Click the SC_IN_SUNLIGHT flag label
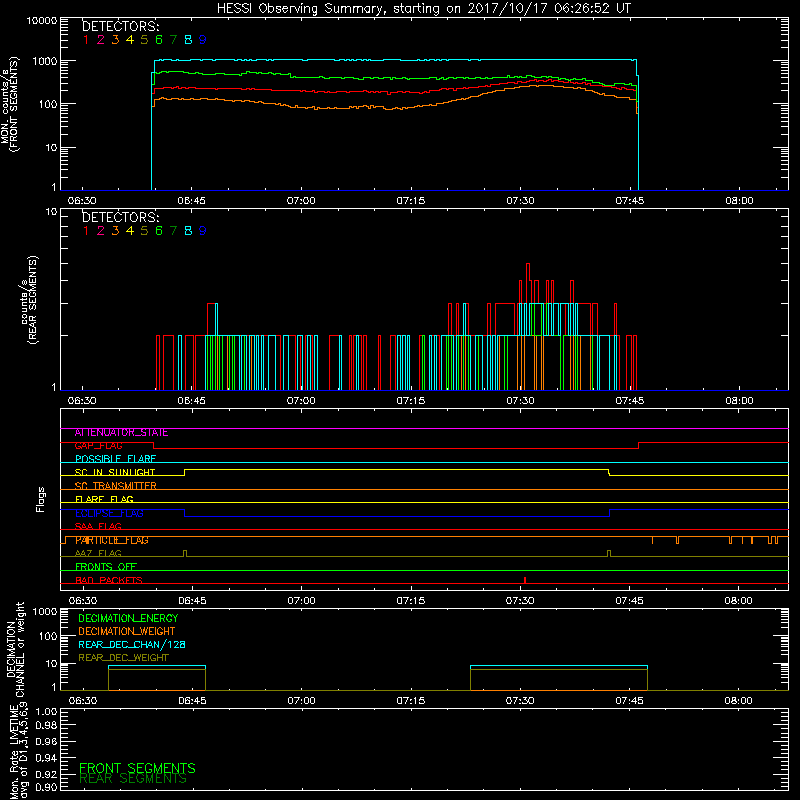The width and height of the screenshot is (800, 800). pos(115,472)
